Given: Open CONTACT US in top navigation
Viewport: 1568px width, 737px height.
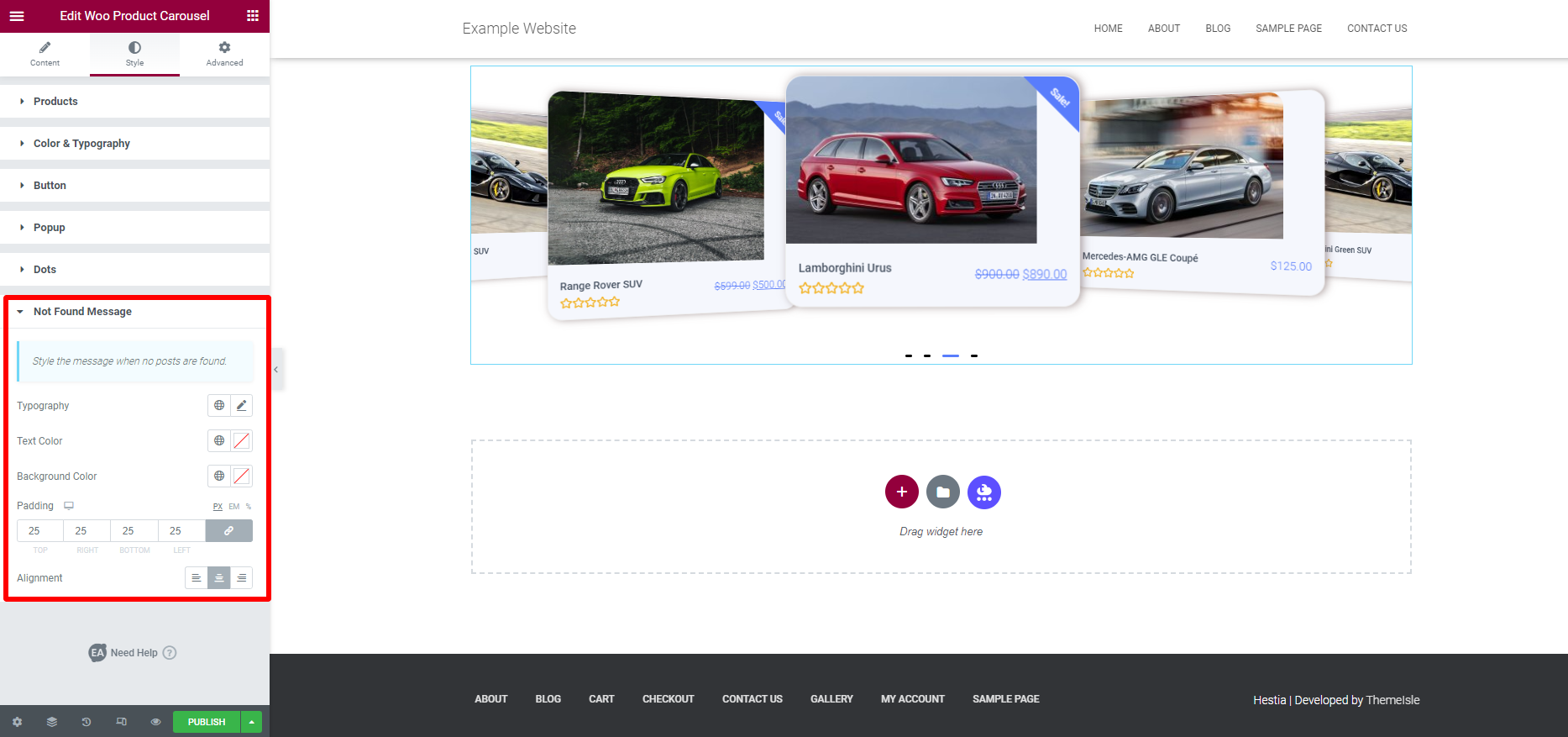Looking at the screenshot, I should coord(1377,29).
